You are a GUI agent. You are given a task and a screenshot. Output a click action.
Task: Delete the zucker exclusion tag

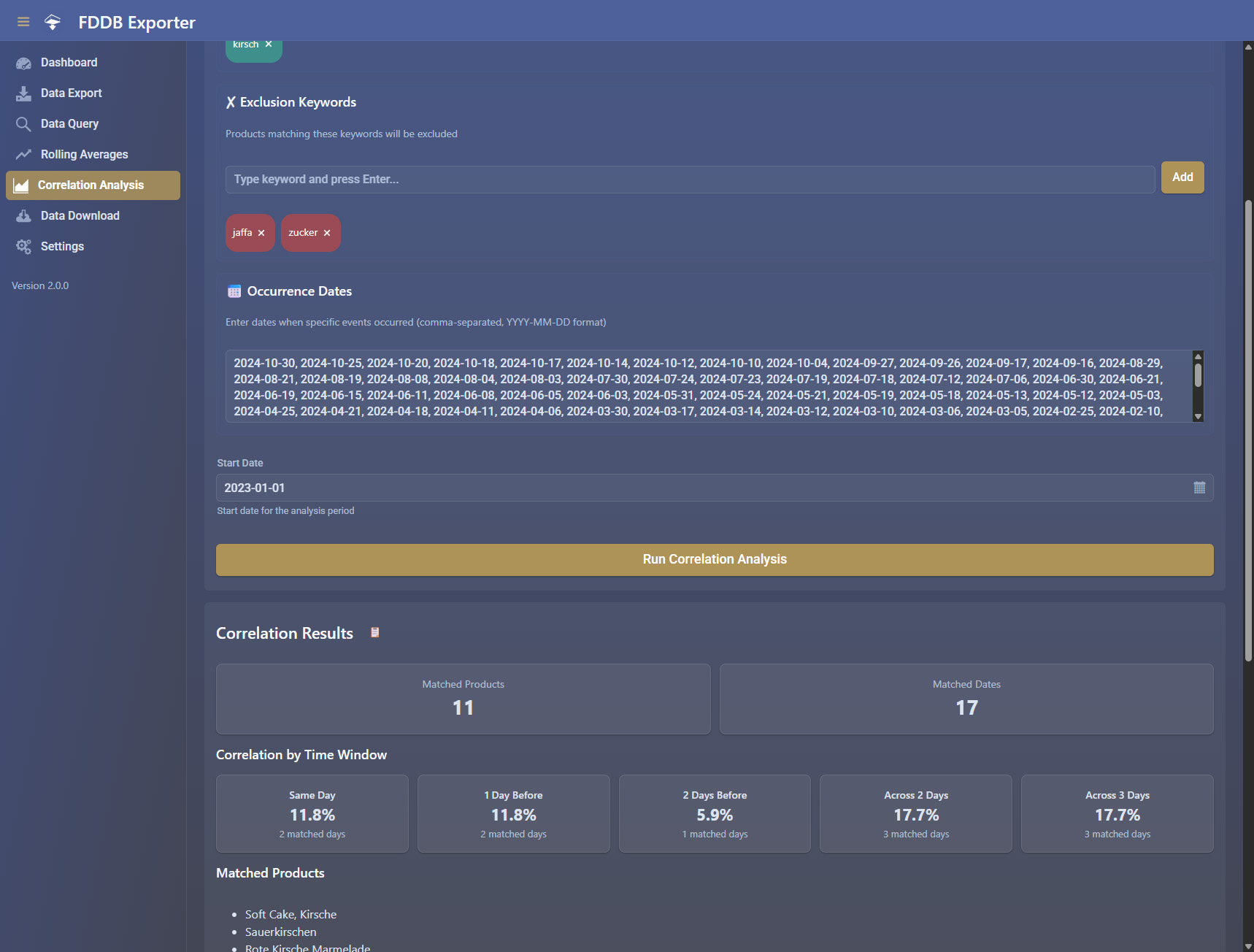327,233
